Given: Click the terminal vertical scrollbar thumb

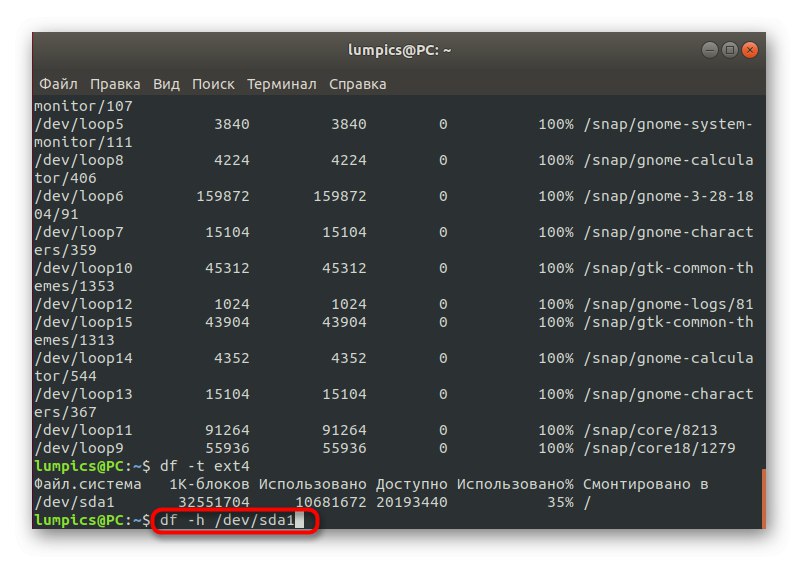Looking at the screenshot, I should click(x=763, y=498).
